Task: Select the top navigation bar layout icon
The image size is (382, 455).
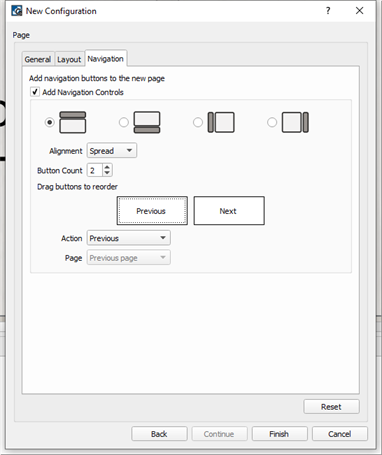Action: [73, 122]
